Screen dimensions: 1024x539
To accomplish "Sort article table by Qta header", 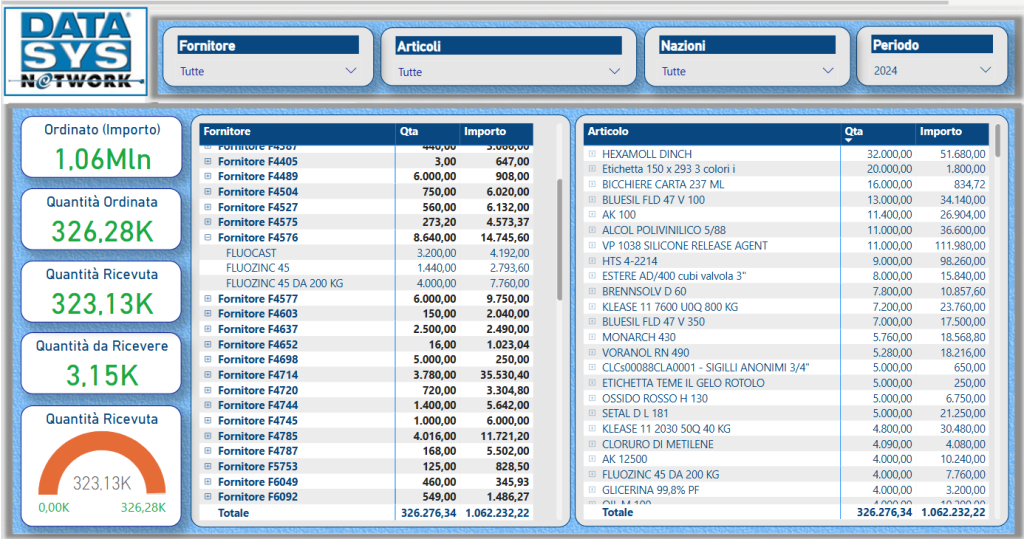I will [853, 132].
